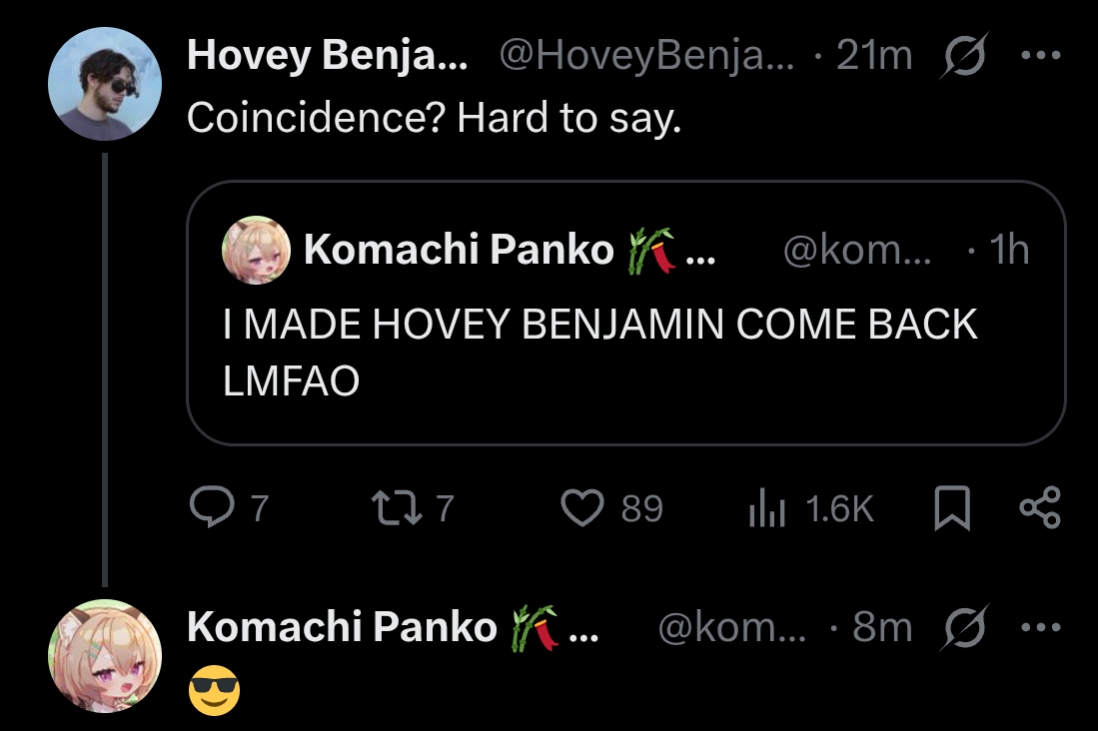Open Komachi Panko's avatar on the reply

click(105, 655)
